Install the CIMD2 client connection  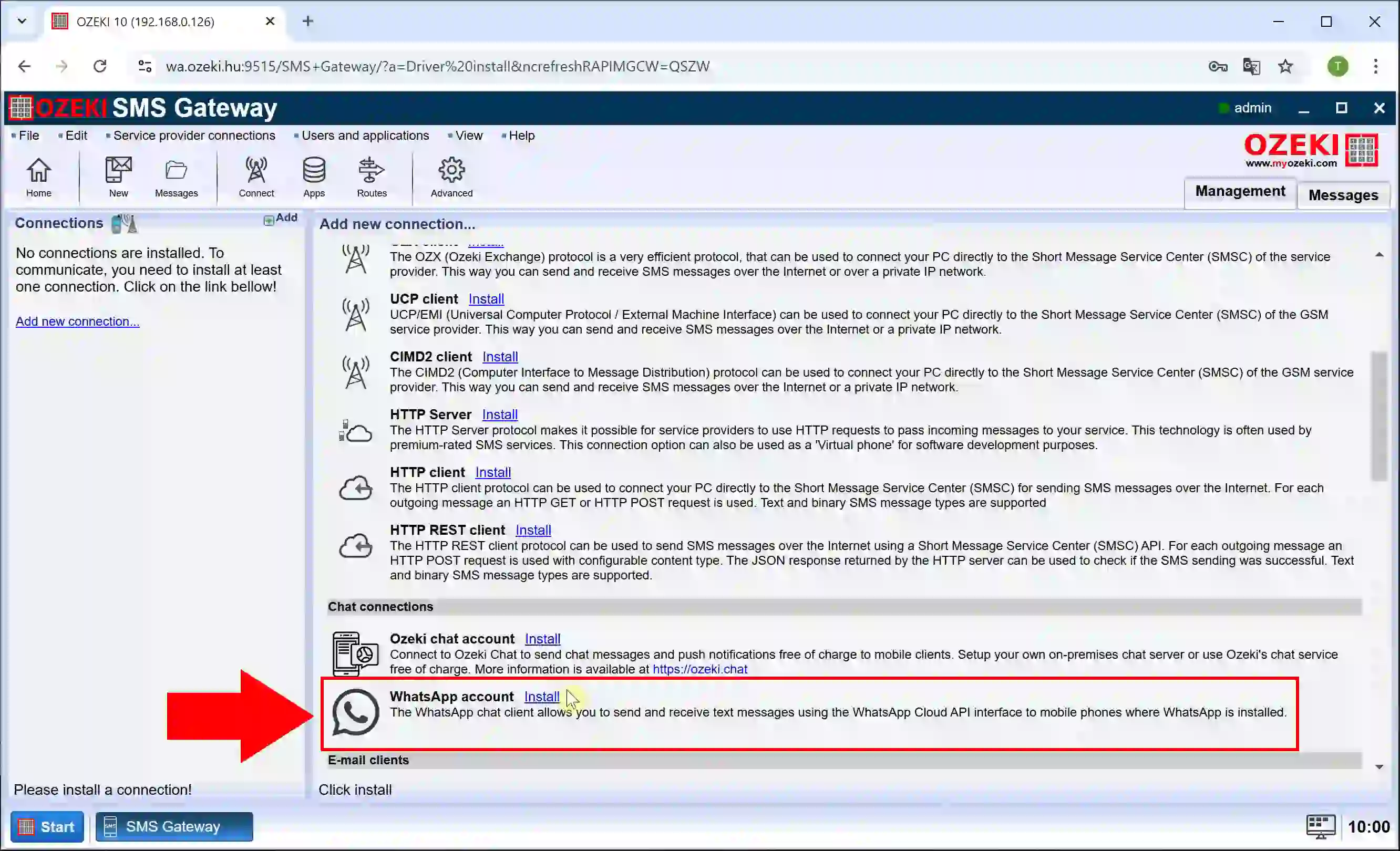coord(500,357)
